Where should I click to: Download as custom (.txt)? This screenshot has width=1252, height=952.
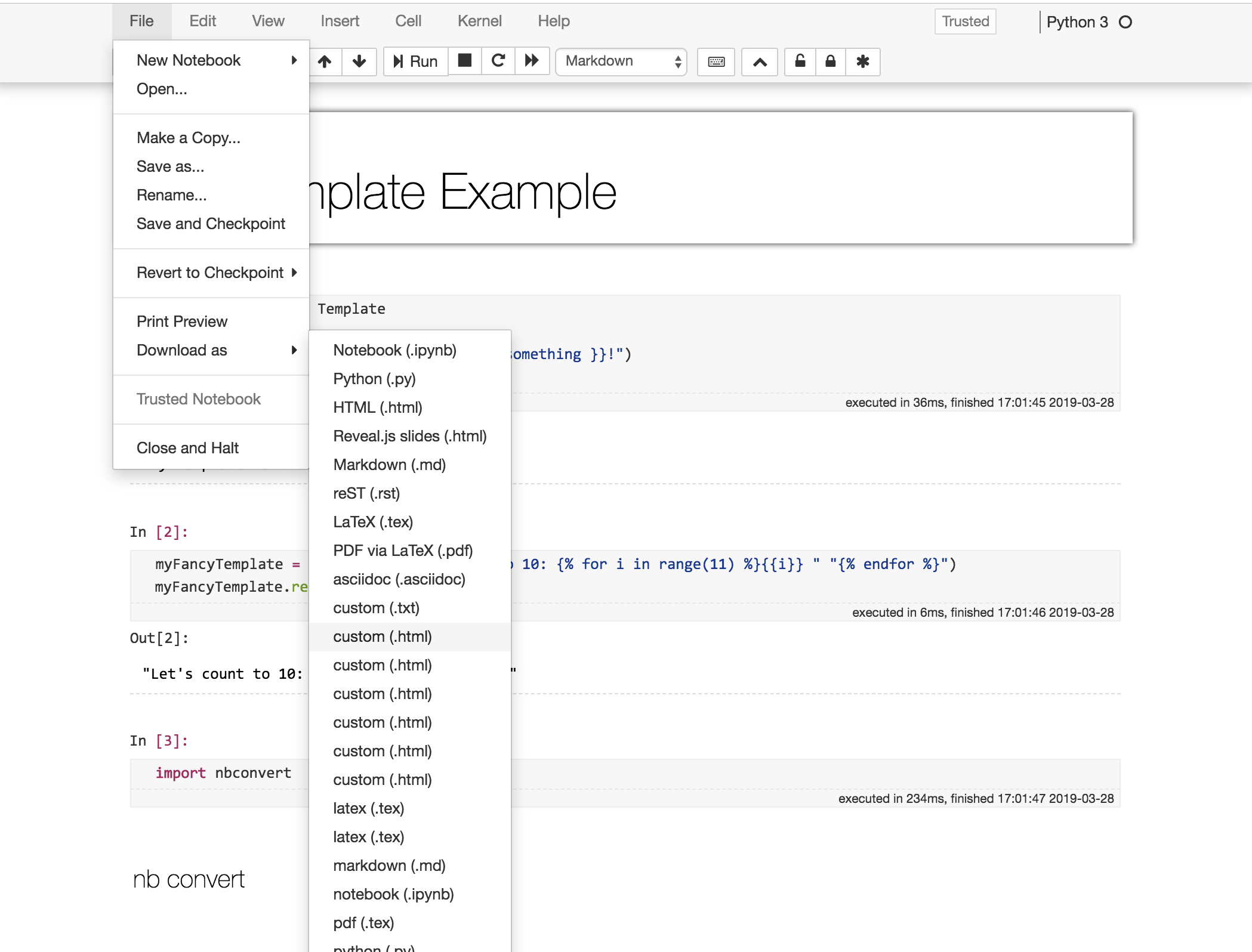click(410, 608)
